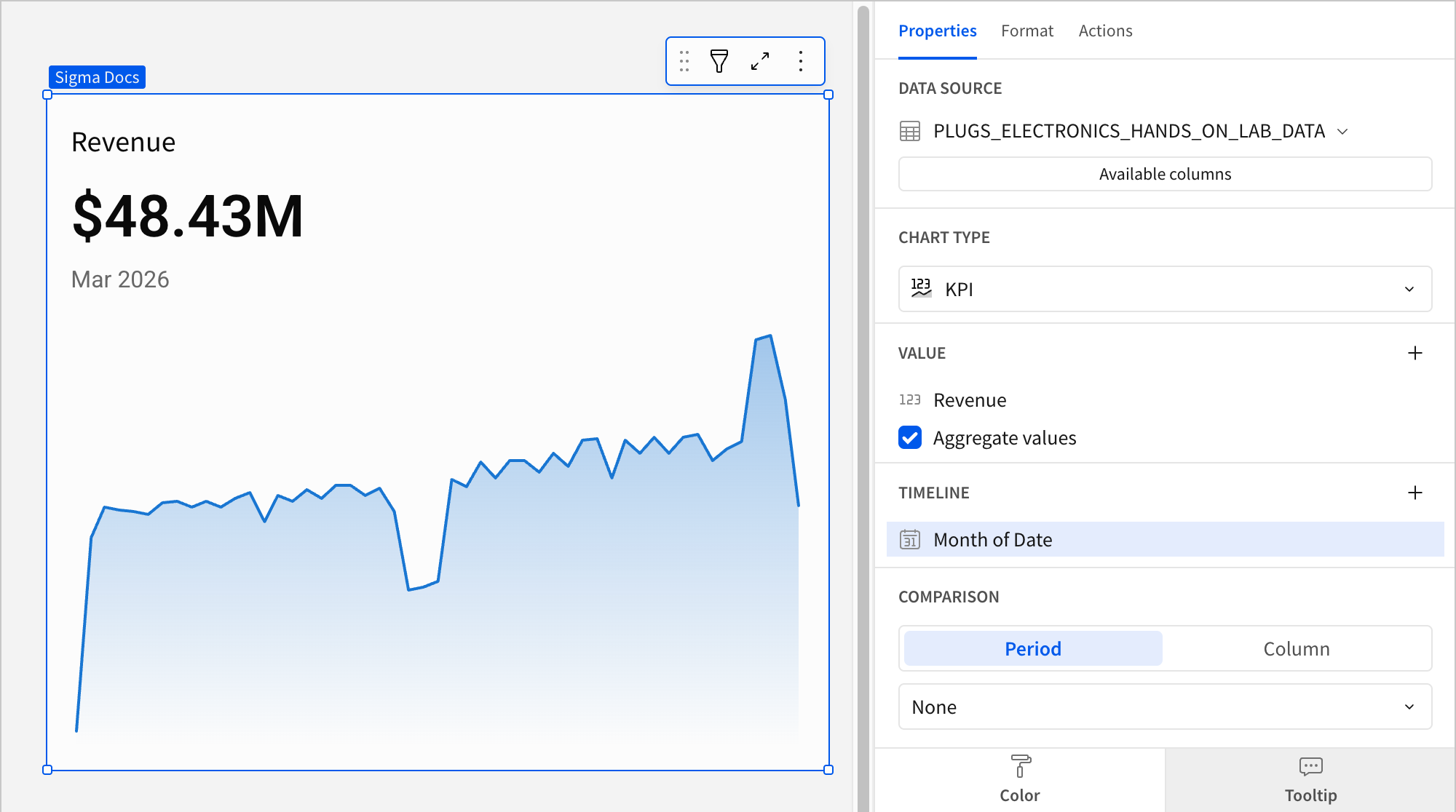The height and width of the screenshot is (812, 1456).
Task: Select the Period comparison option
Action: (x=1032, y=648)
